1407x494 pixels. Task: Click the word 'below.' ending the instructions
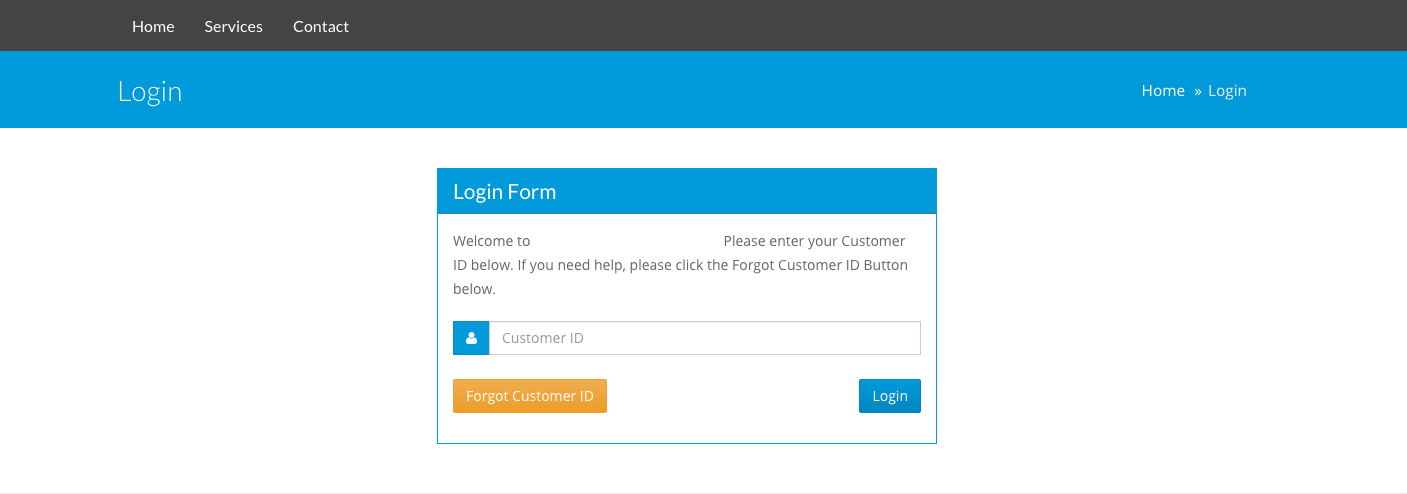click(474, 289)
